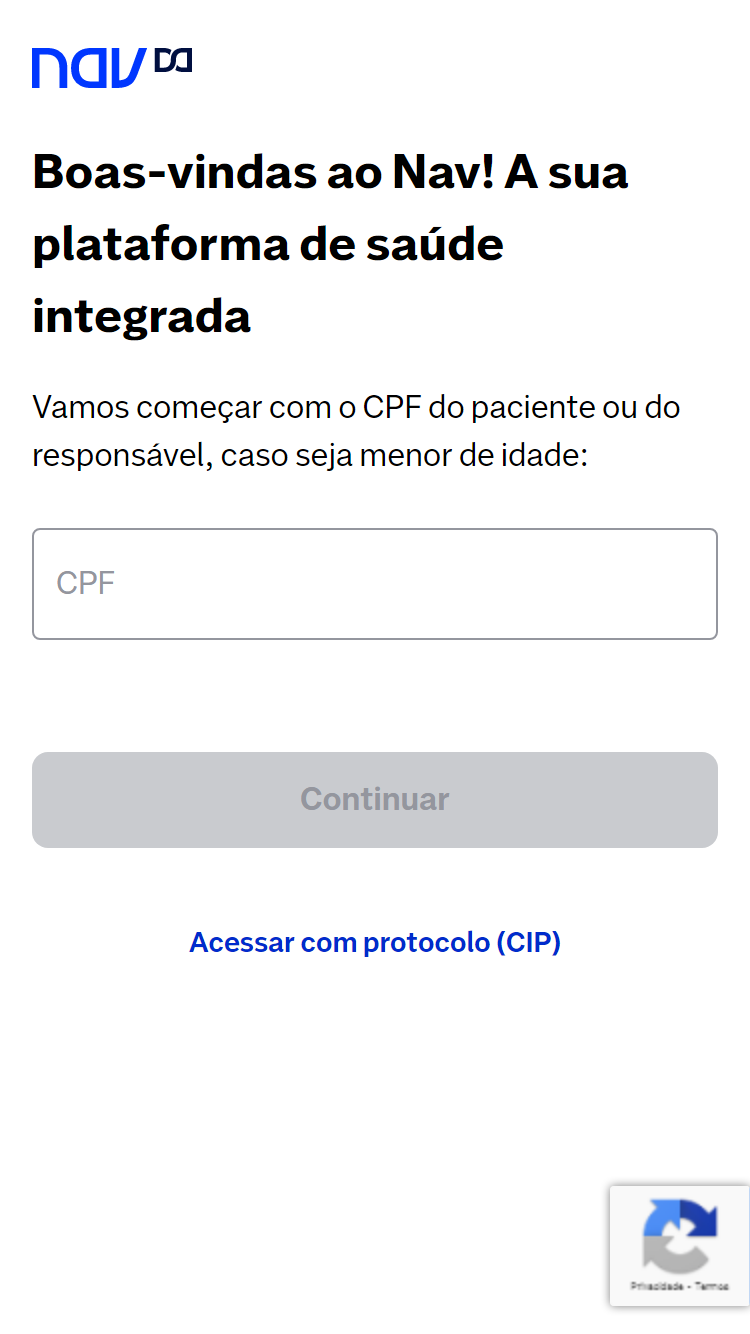The image size is (750, 1334).
Task: Click the grayed-out Continuar label
Action: (375, 799)
